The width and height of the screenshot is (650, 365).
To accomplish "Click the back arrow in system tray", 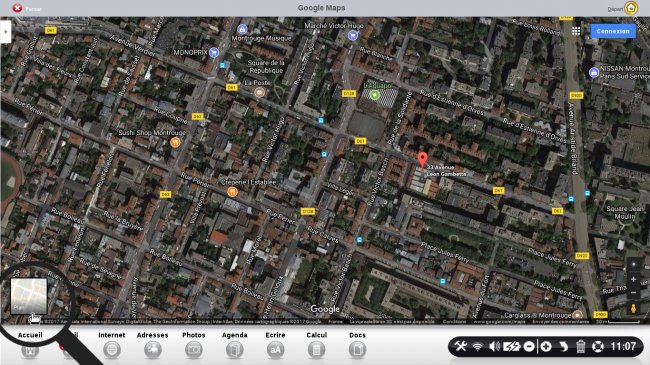I will [563, 346].
